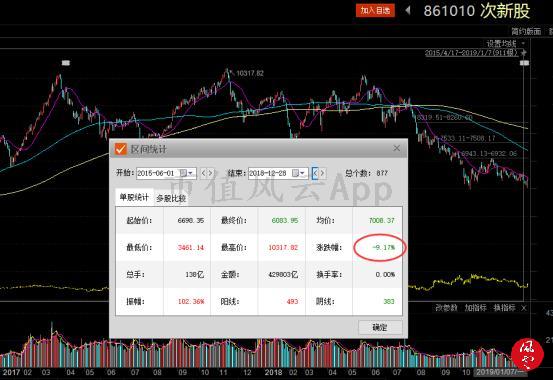Click the orange checkmark icon in 区间统计 title

tap(121, 149)
